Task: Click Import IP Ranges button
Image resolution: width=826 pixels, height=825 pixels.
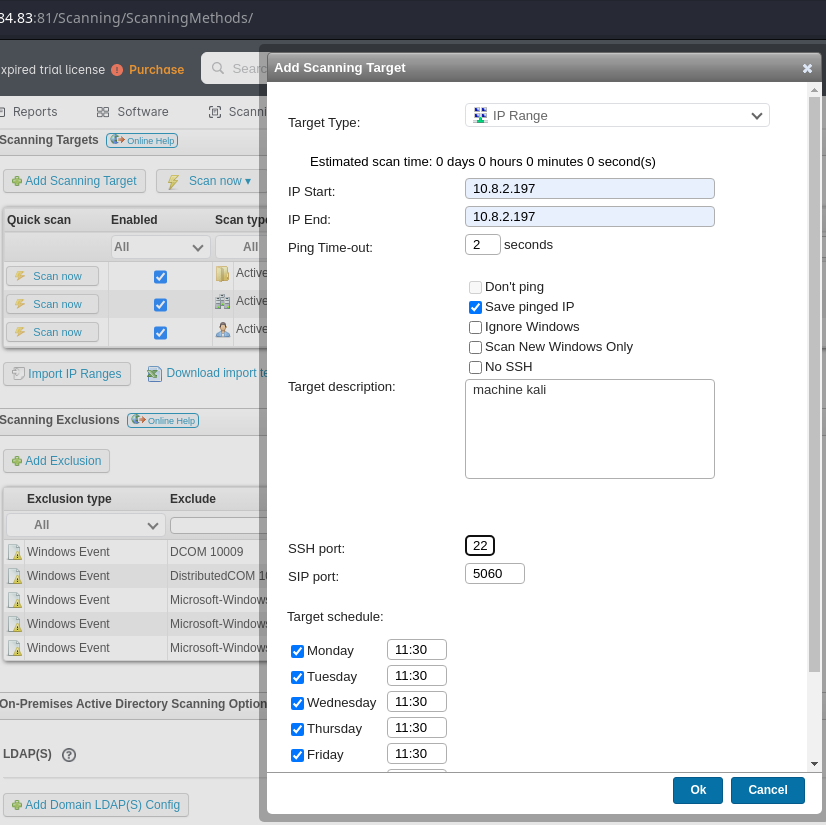Action: [x=67, y=374]
